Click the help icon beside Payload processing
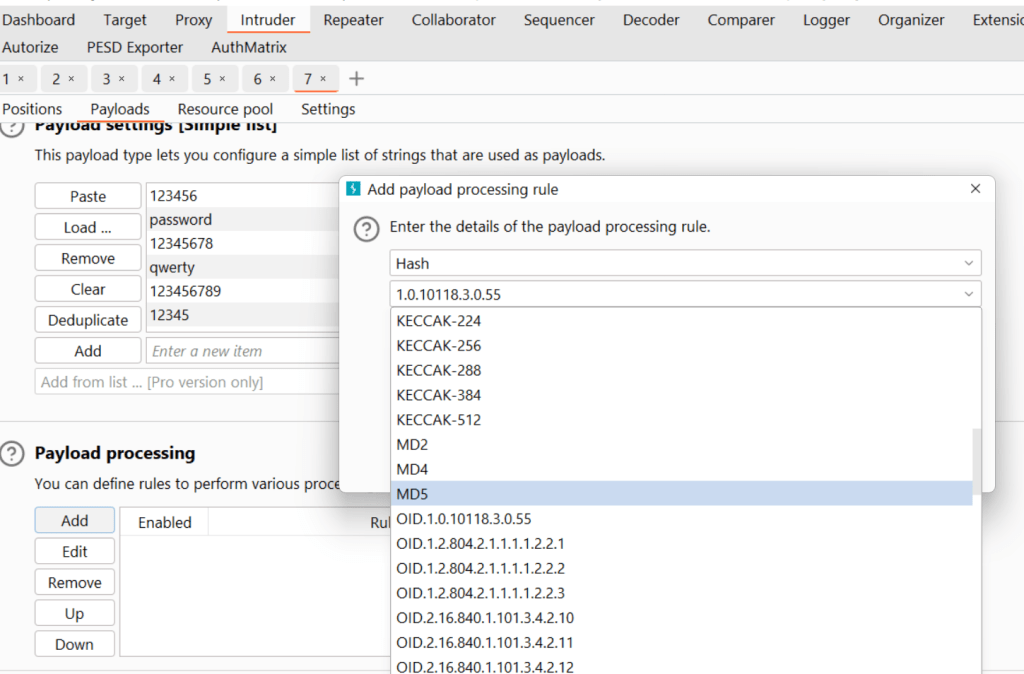This screenshot has width=1024, height=674. coord(12,454)
